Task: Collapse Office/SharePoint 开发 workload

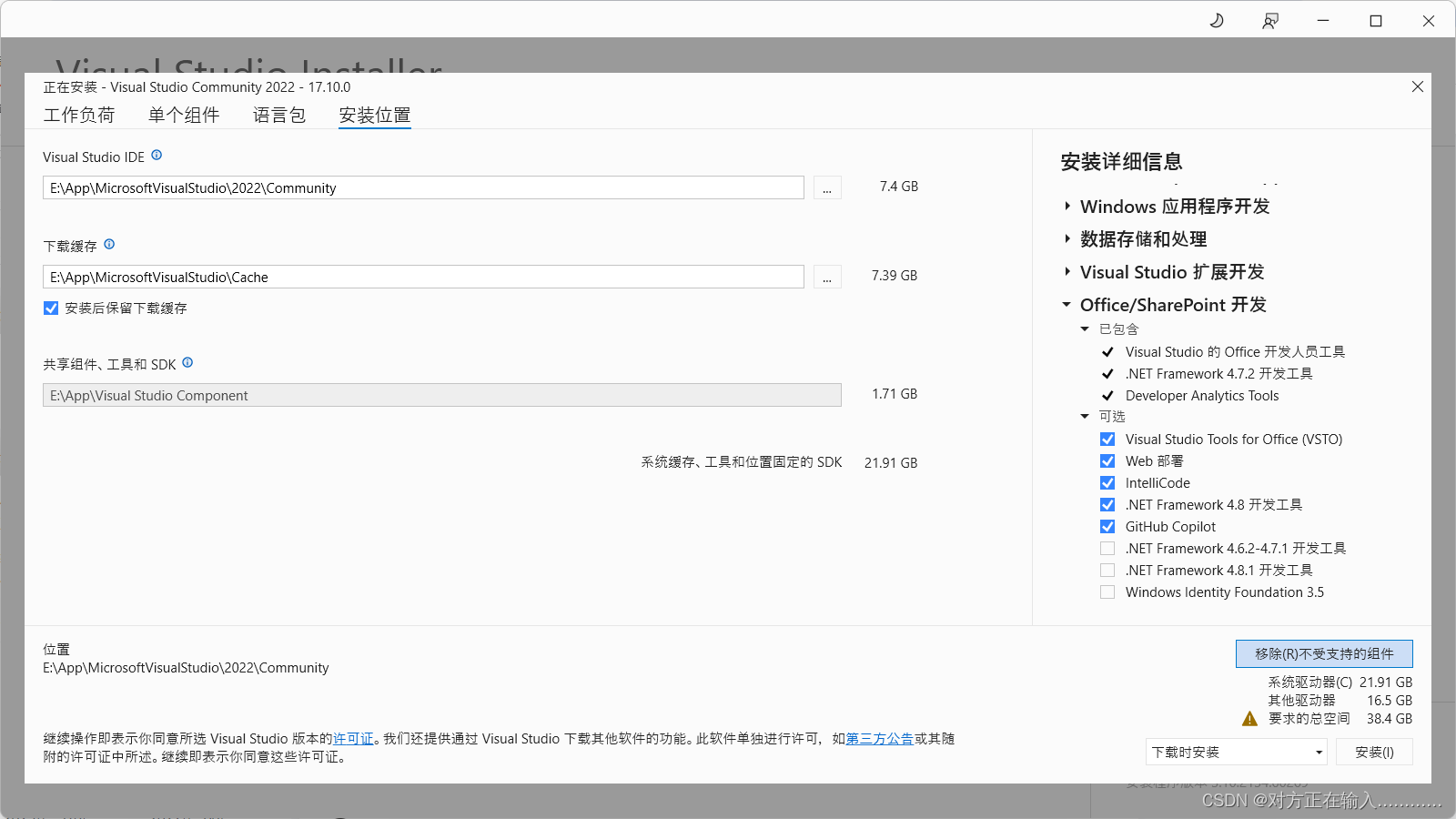Action: (1067, 305)
